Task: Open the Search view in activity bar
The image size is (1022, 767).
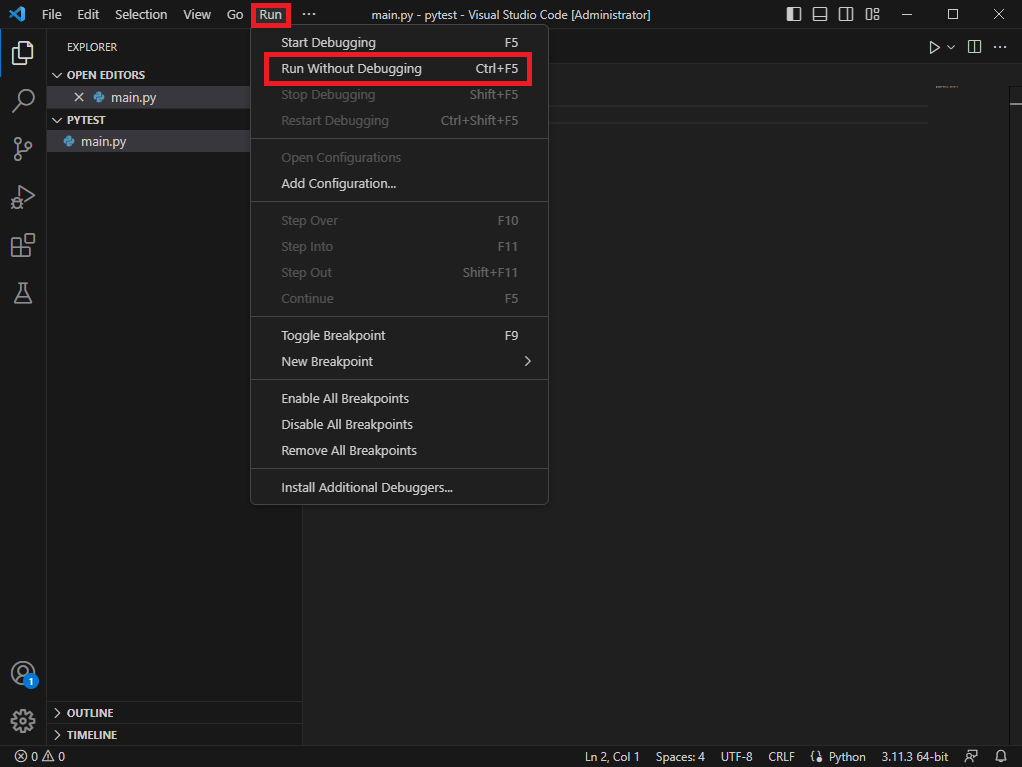Action: [23, 100]
